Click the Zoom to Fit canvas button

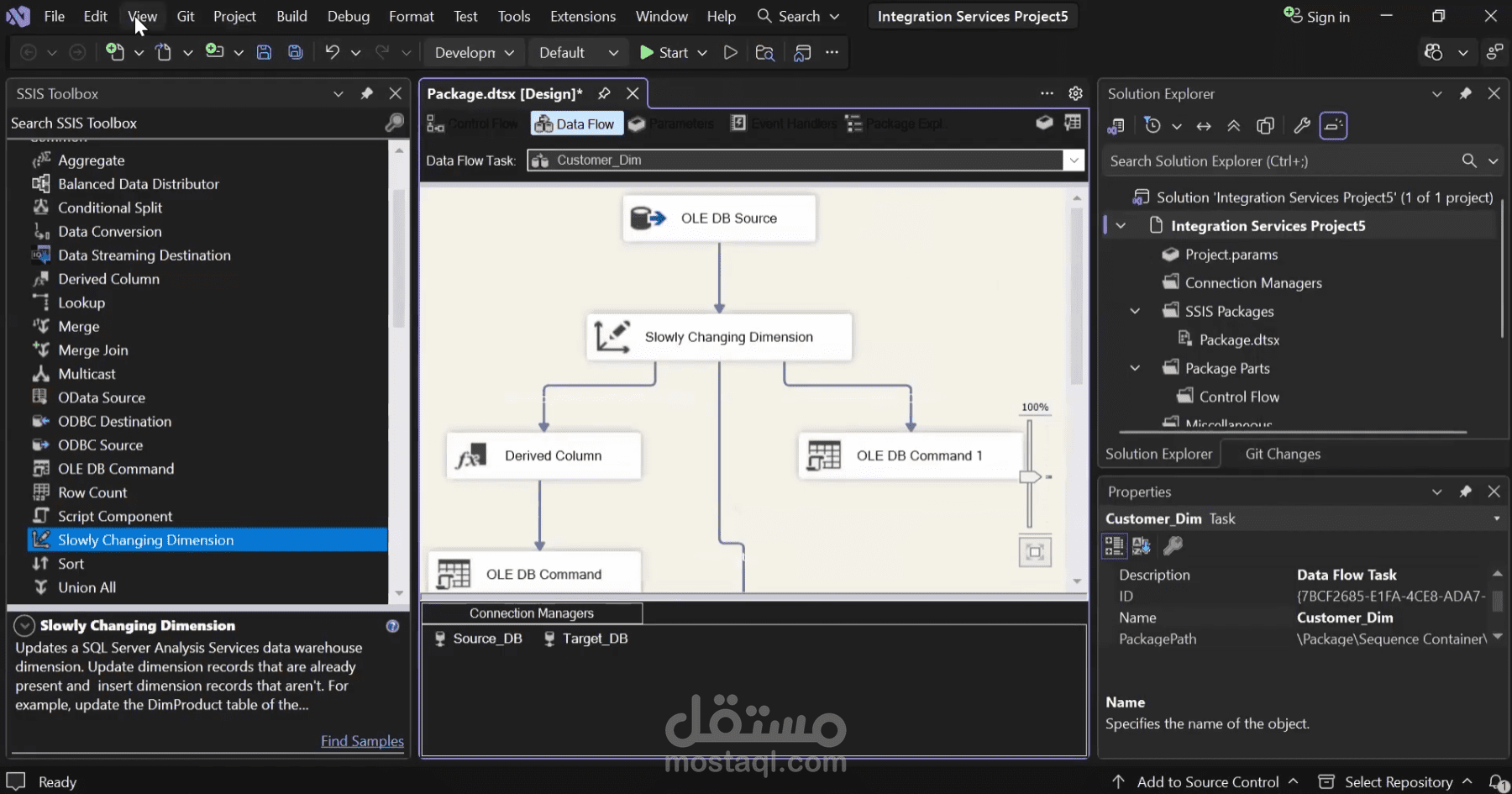pyautogui.click(x=1035, y=552)
